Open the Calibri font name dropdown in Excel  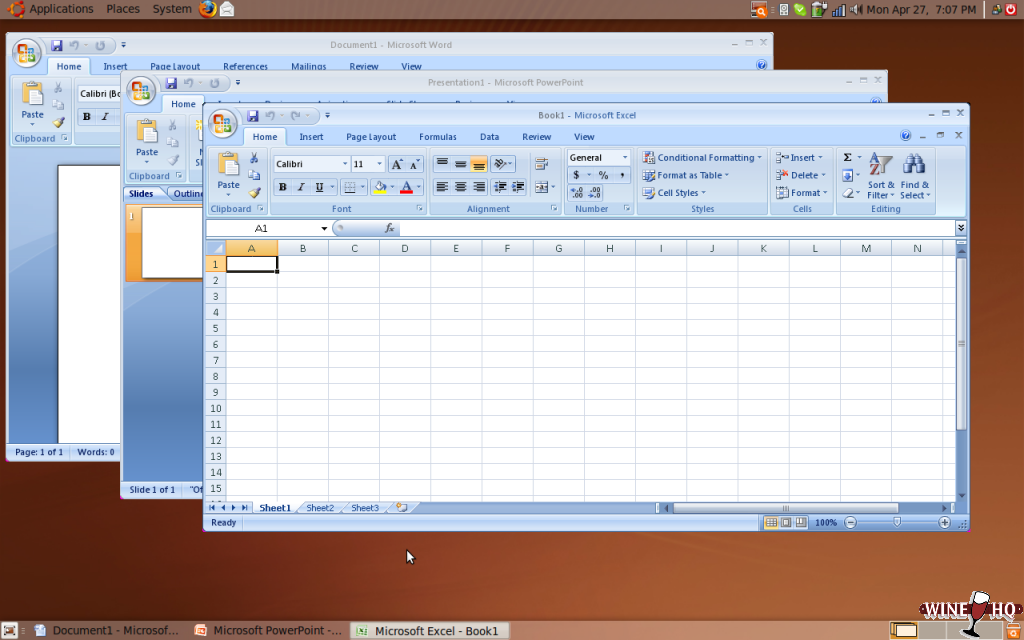pyautogui.click(x=345, y=164)
